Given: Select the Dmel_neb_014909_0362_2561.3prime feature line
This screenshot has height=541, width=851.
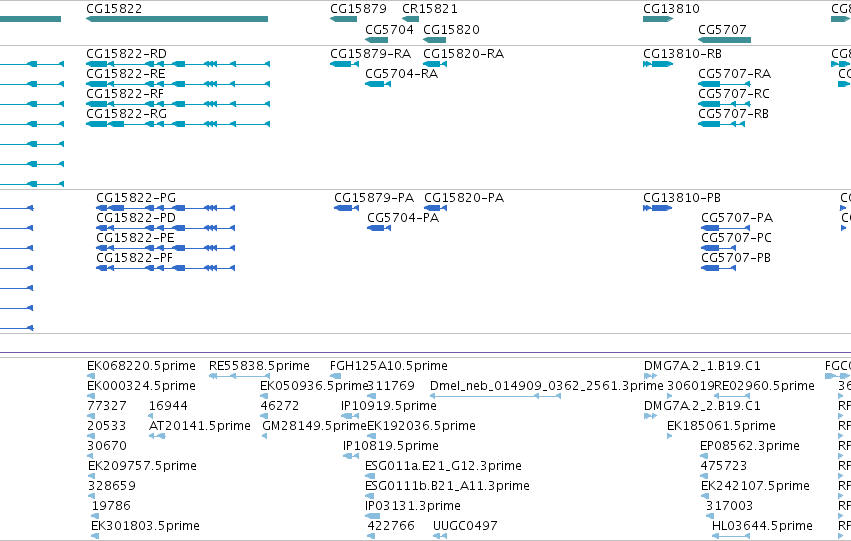Looking at the screenshot, I should pos(495,396).
